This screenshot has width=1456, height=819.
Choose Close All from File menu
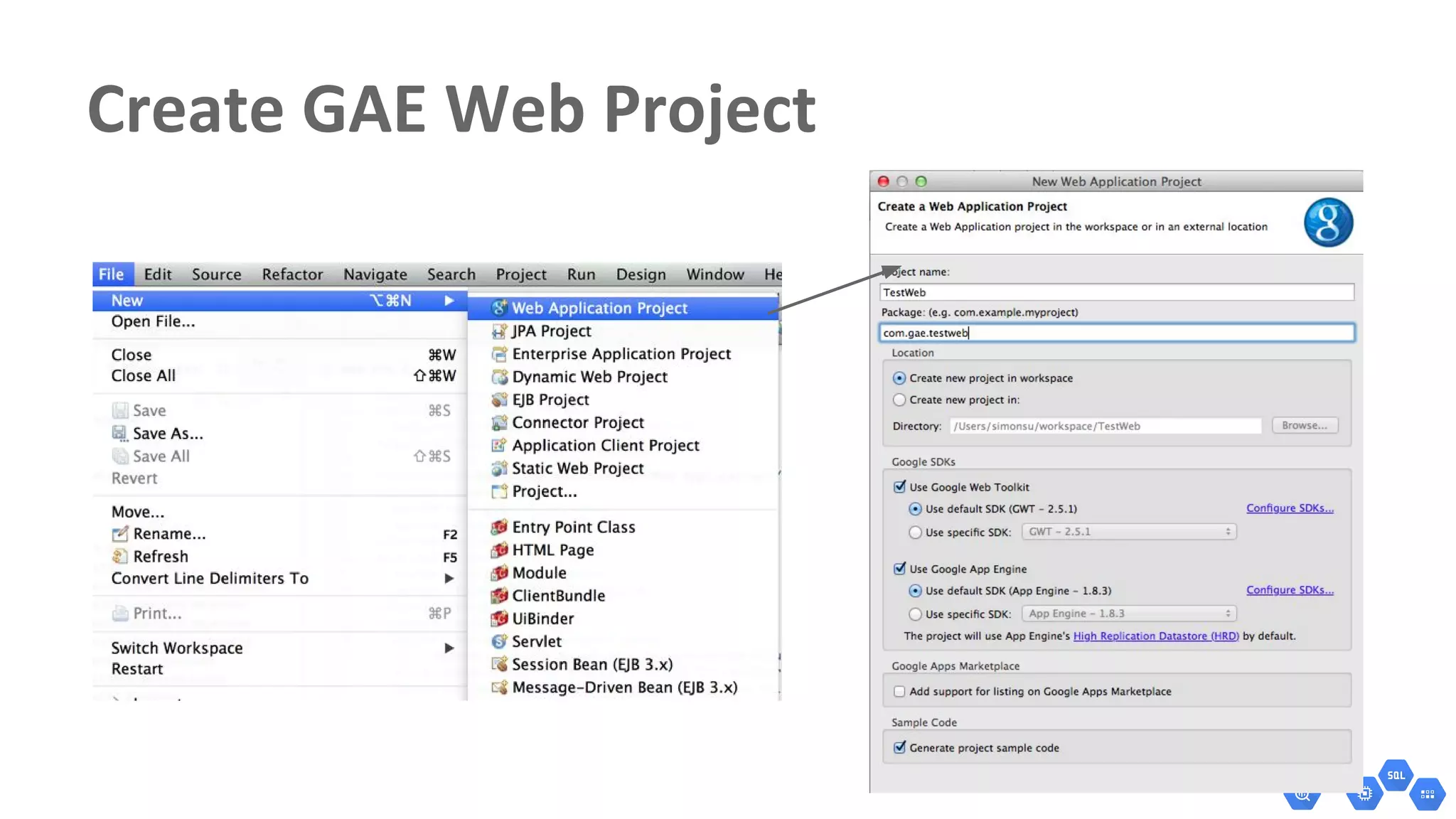[x=143, y=375]
